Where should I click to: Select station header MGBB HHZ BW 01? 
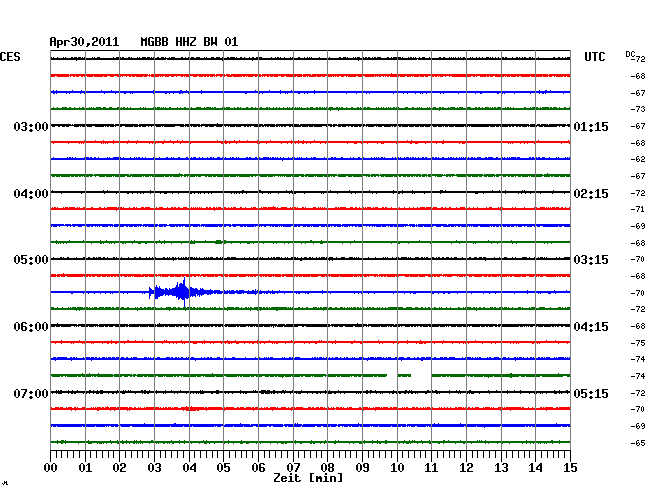pos(189,42)
